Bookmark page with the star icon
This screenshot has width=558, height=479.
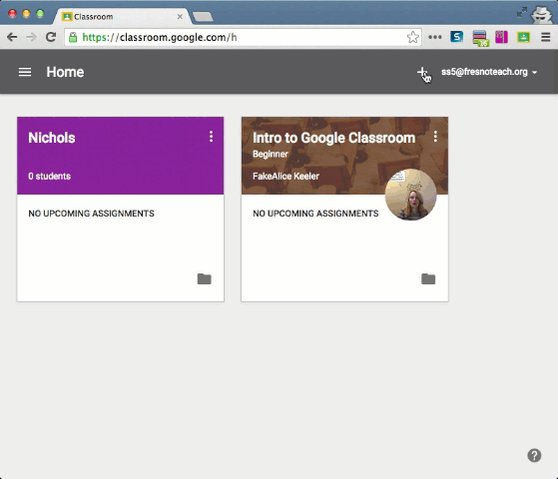point(412,37)
